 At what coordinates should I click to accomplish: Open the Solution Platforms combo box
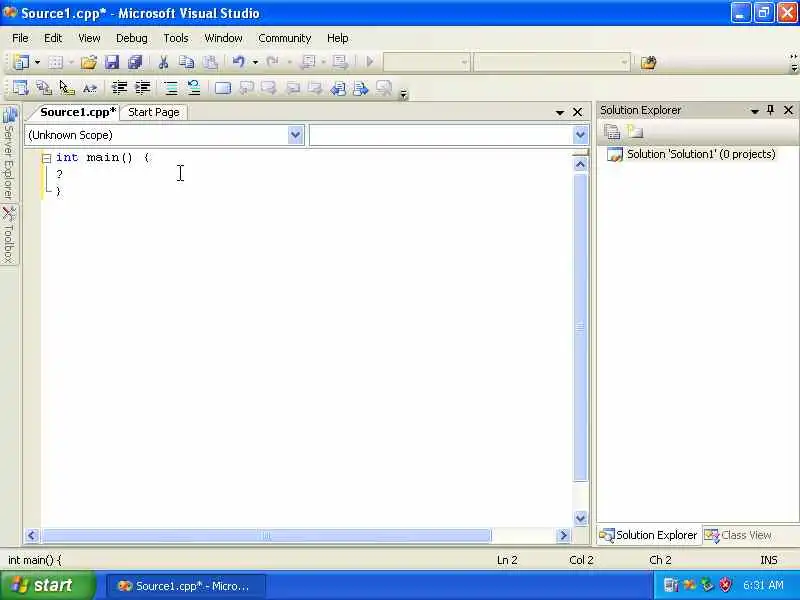coord(552,63)
